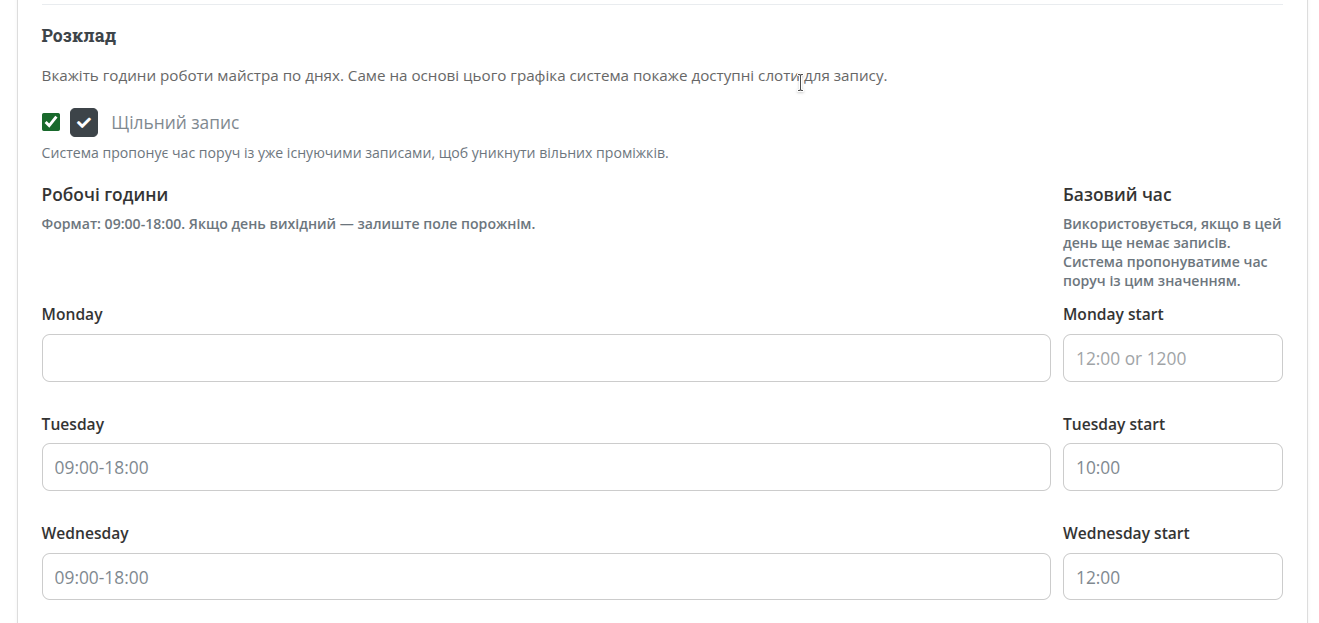Focus the Wednesday start time field
Image resolution: width=1319 pixels, height=623 pixels.
[x=1172, y=577]
